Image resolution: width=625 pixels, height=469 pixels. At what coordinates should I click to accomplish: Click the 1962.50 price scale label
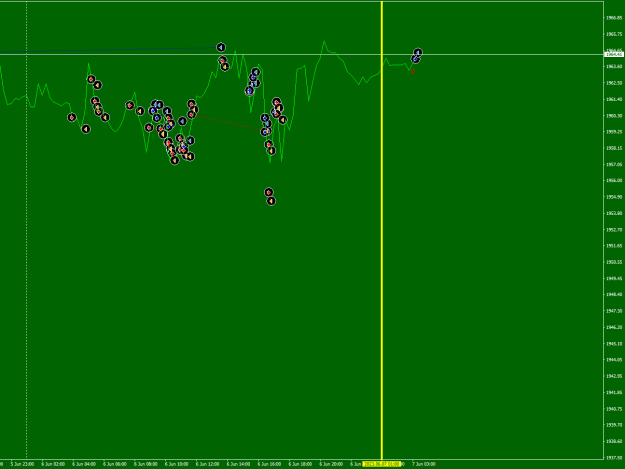click(614, 83)
